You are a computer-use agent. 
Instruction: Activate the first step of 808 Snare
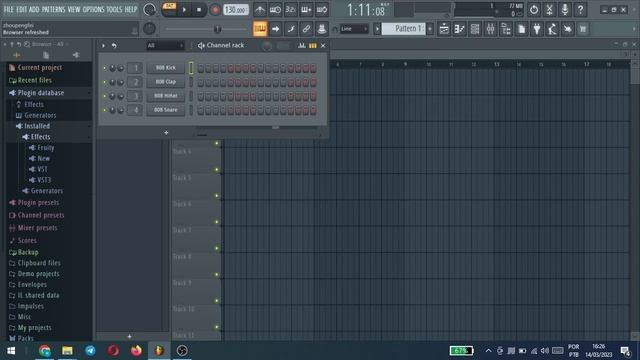pyautogui.click(x=200, y=110)
